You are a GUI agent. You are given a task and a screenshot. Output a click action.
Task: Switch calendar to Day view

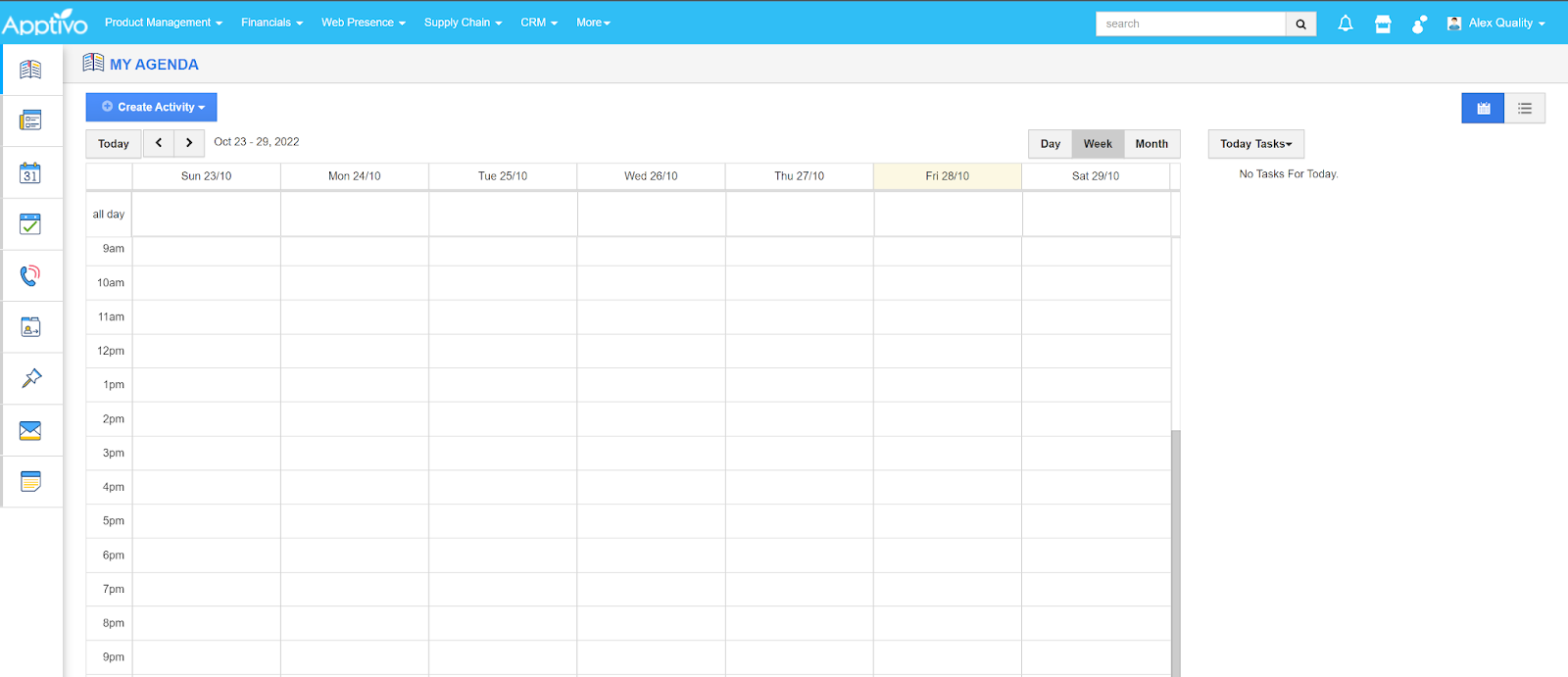(x=1050, y=144)
